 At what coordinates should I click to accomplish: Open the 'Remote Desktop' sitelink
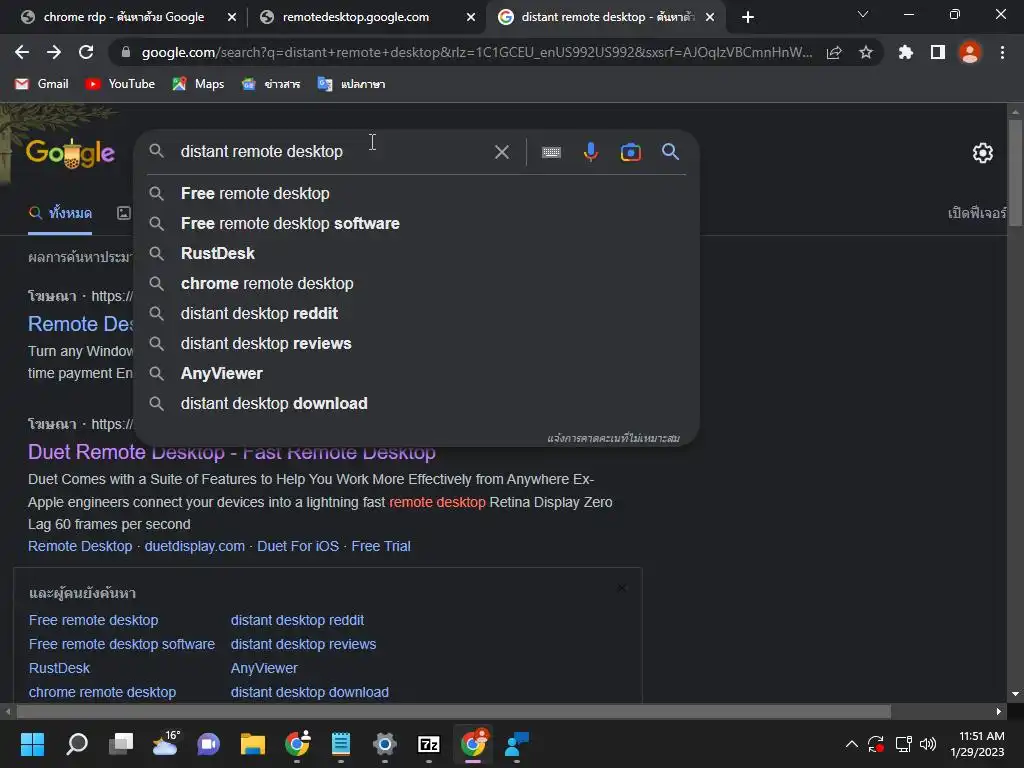pos(80,546)
